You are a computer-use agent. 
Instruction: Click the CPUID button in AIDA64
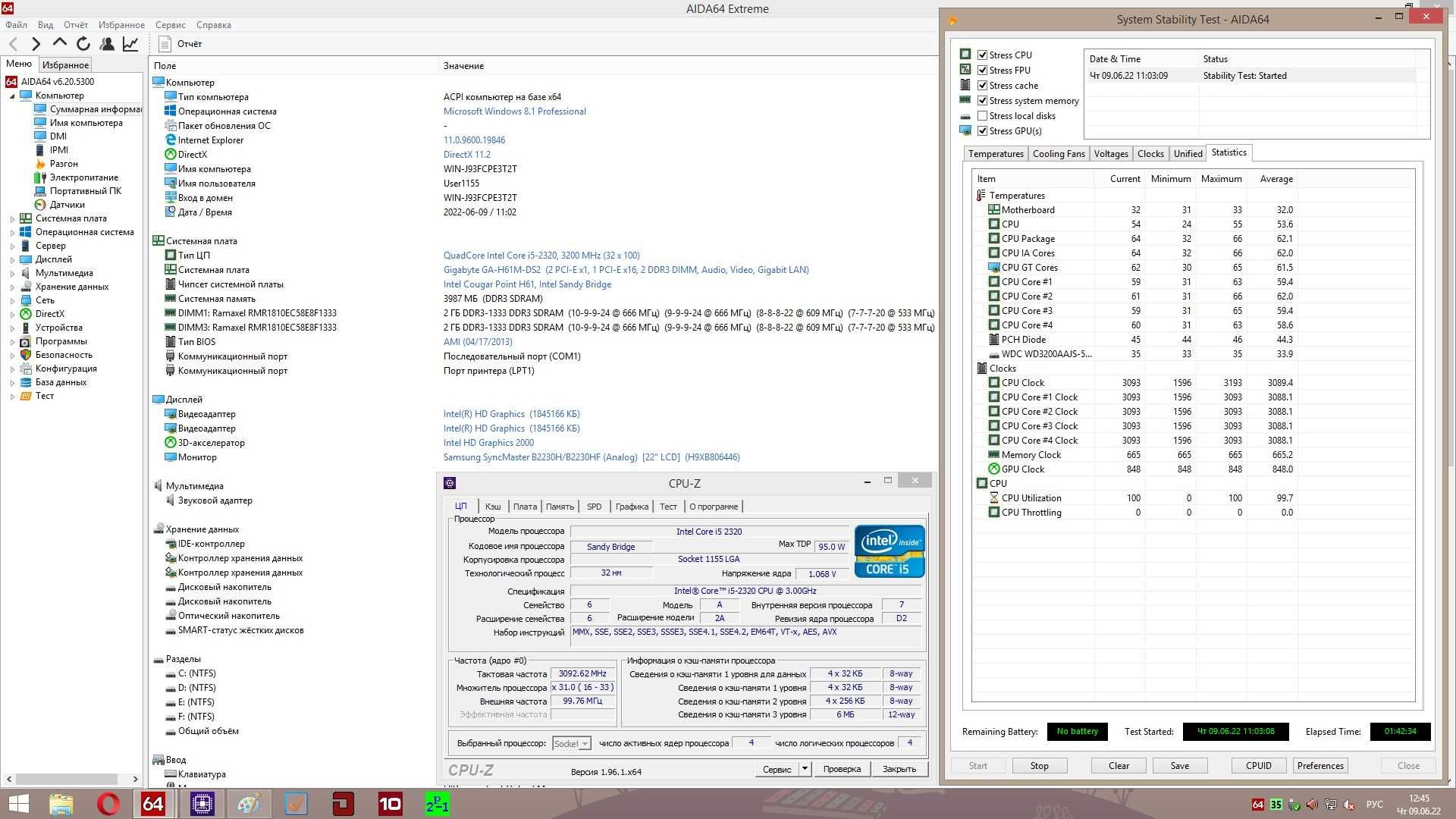1258,765
